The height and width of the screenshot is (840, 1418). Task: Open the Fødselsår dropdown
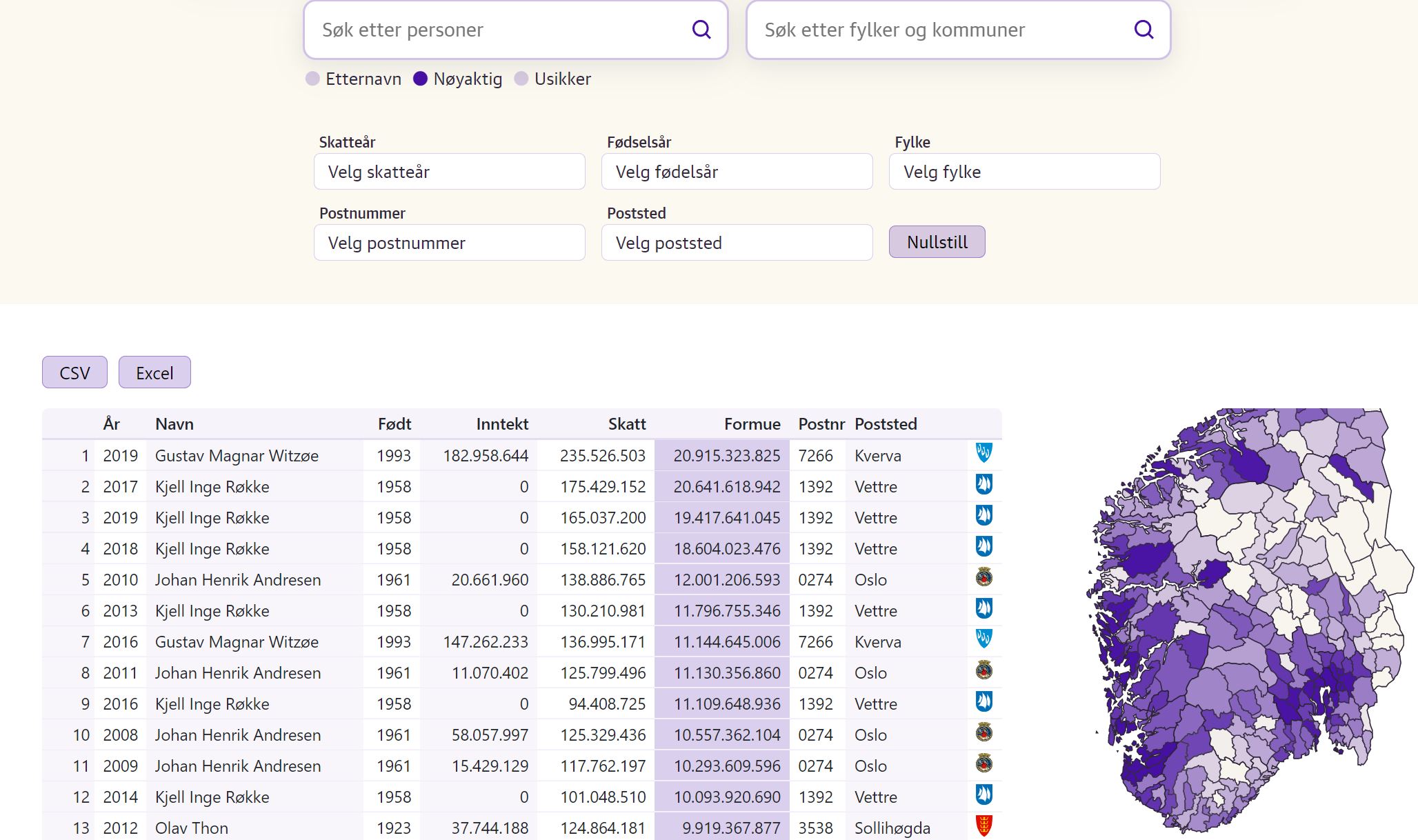coord(737,172)
